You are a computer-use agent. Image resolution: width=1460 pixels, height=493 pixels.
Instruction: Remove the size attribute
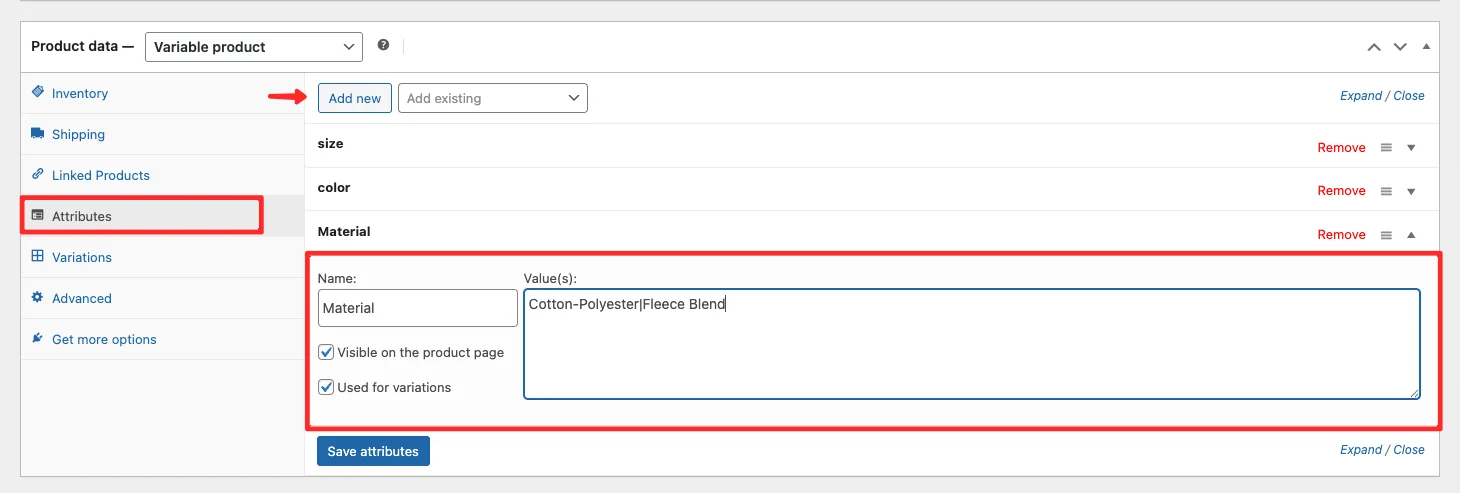tap(1341, 147)
